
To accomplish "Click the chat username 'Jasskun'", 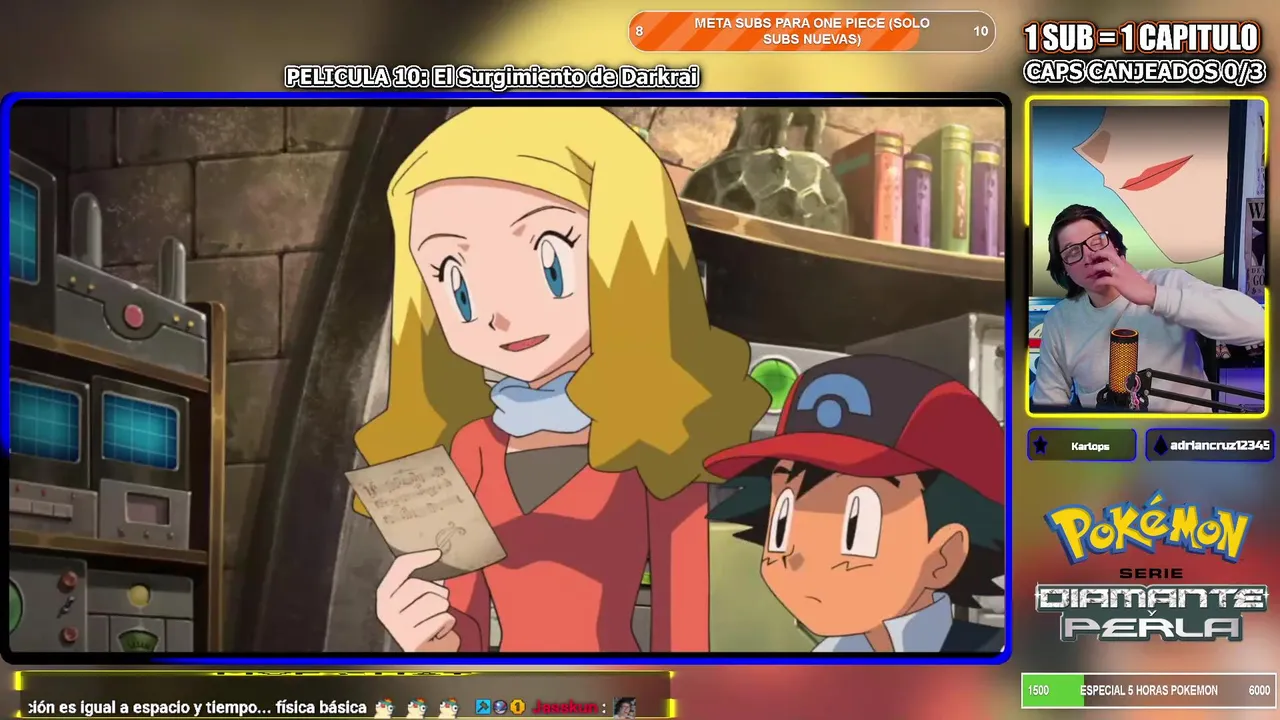I will pos(565,707).
